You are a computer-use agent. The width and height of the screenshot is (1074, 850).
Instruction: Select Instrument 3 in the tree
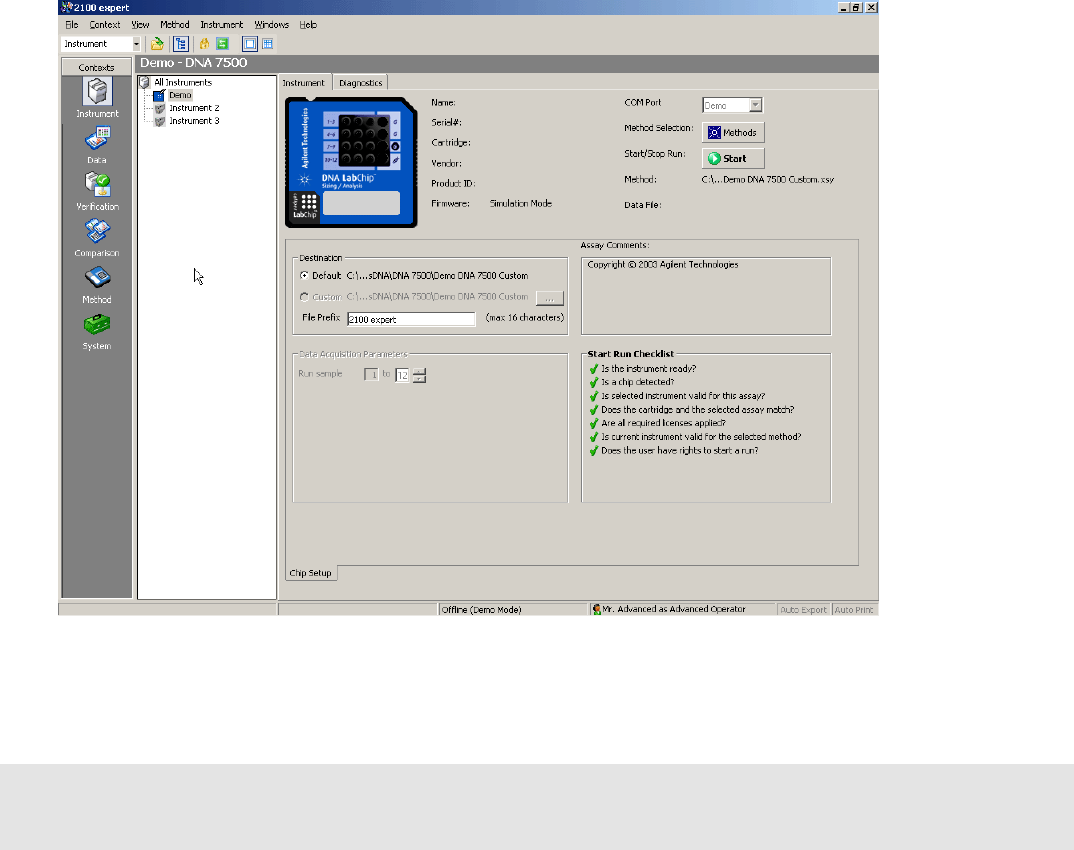195,121
